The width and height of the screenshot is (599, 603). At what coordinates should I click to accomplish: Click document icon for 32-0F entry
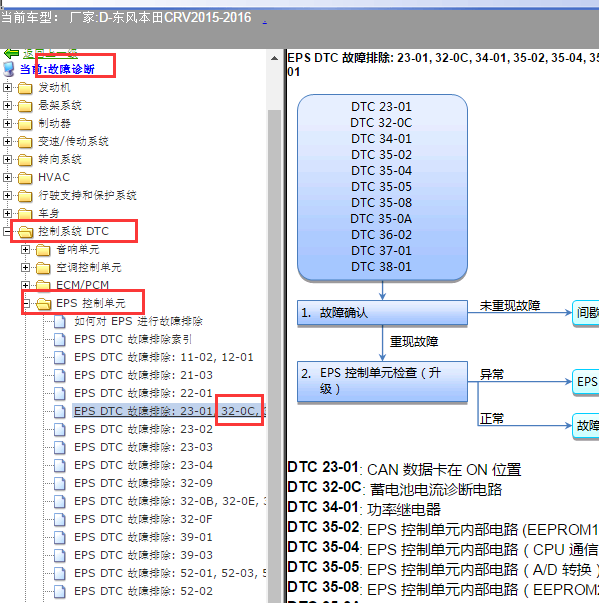60,520
